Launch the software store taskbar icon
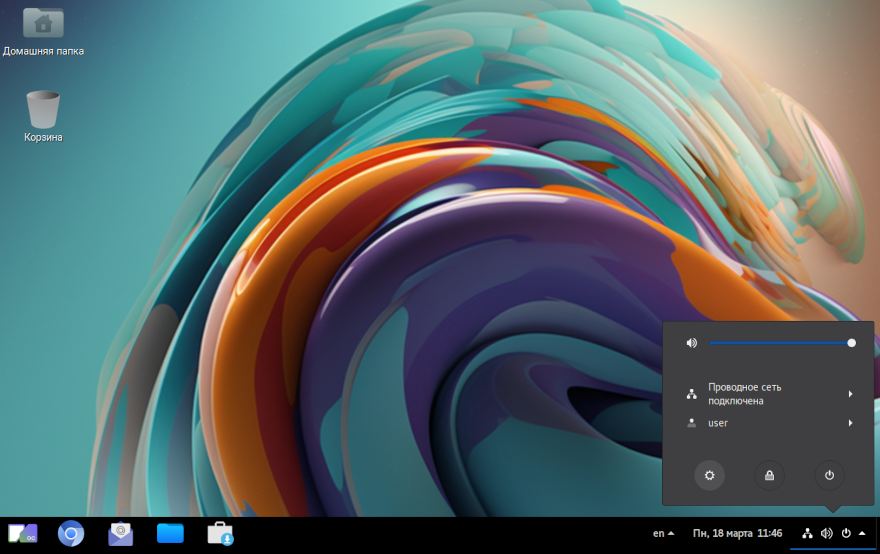This screenshot has height=554, width=880. click(x=220, y=534)
